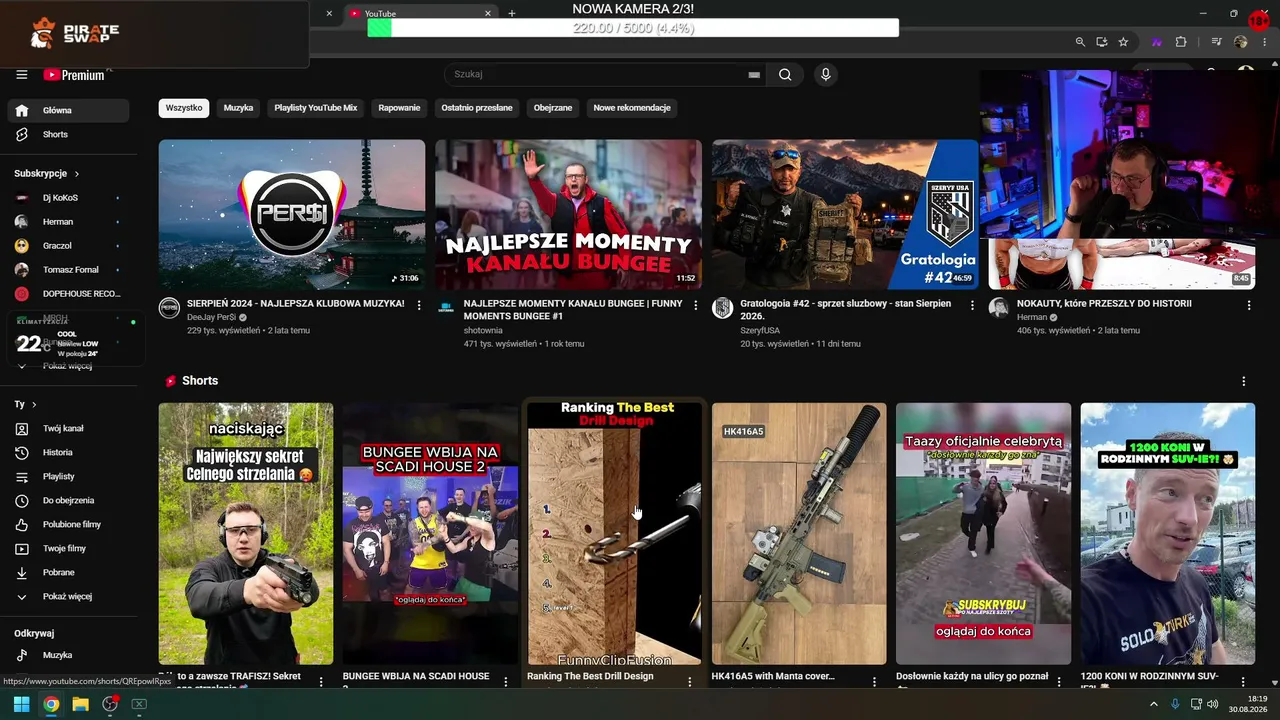Open options for NAJLEPSZE MOMENTY KANAŁU BUNGEE video
Screen dimensions: 1280x720
pos(696,305)
